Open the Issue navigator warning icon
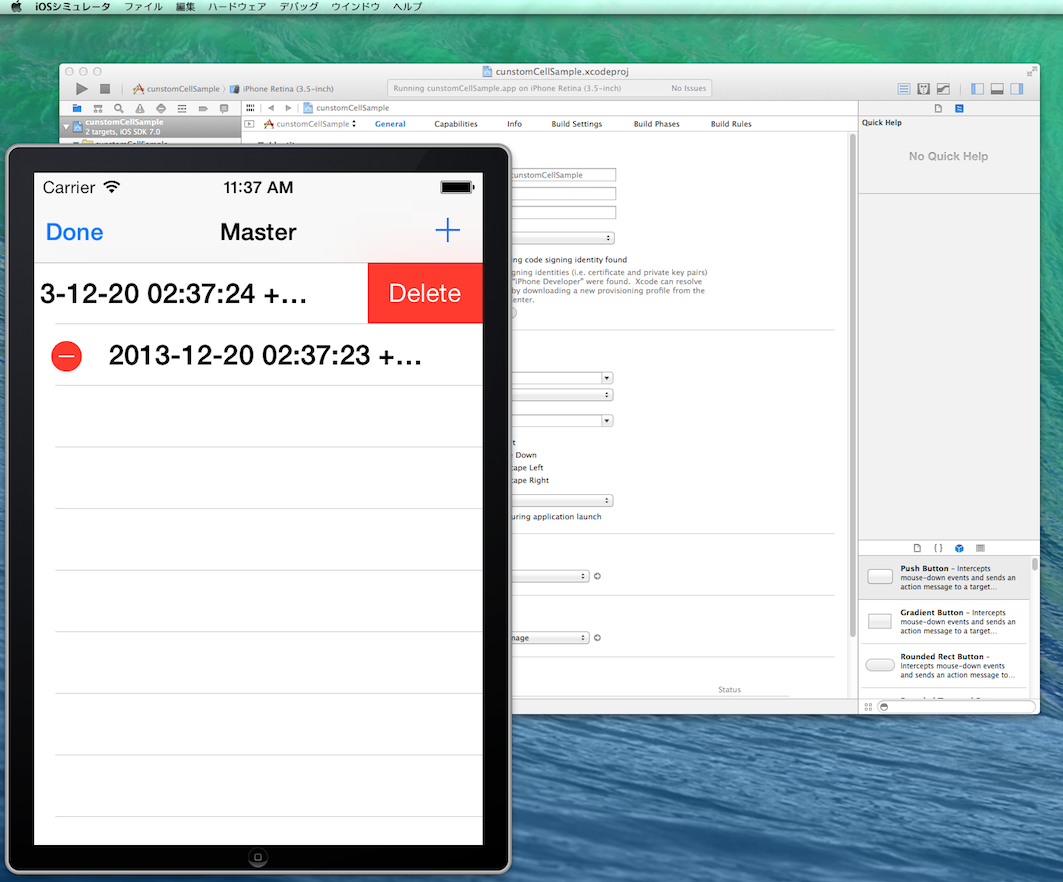The width and height of the screenshot is (1063, 882). 140,108
